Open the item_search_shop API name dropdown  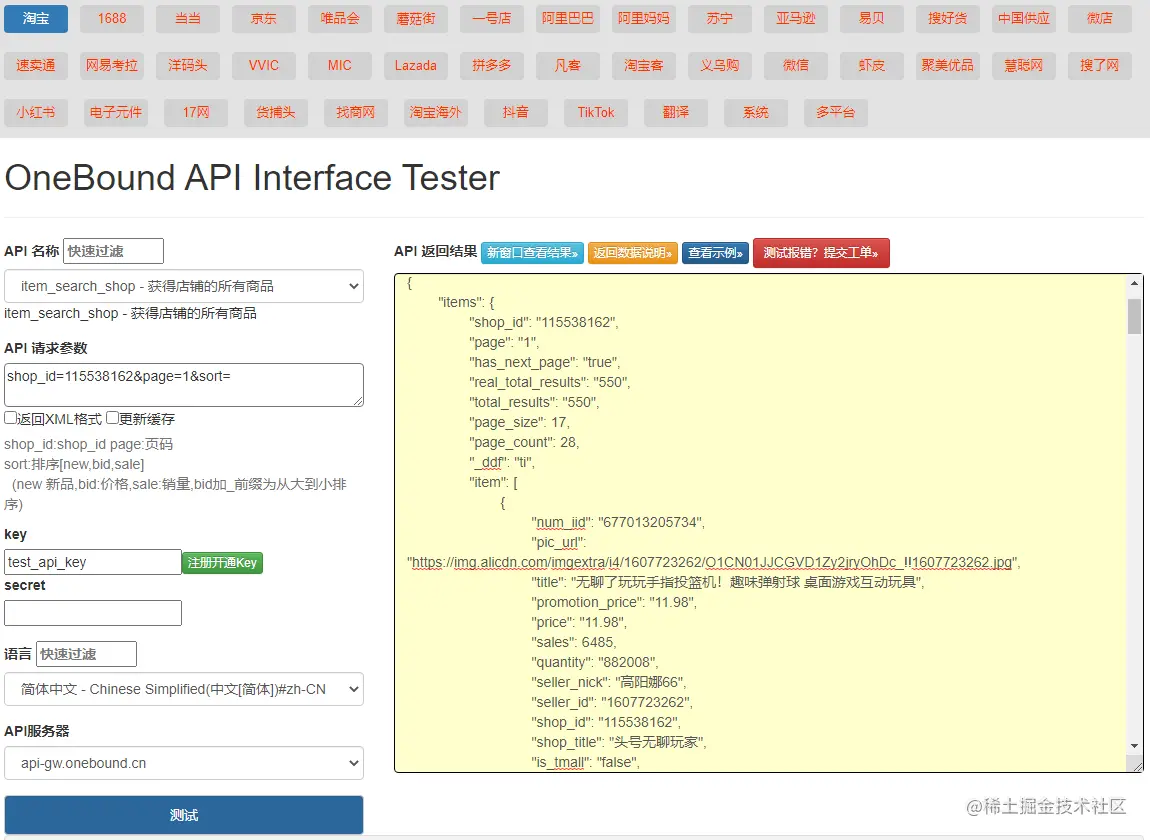coord(184,286)
